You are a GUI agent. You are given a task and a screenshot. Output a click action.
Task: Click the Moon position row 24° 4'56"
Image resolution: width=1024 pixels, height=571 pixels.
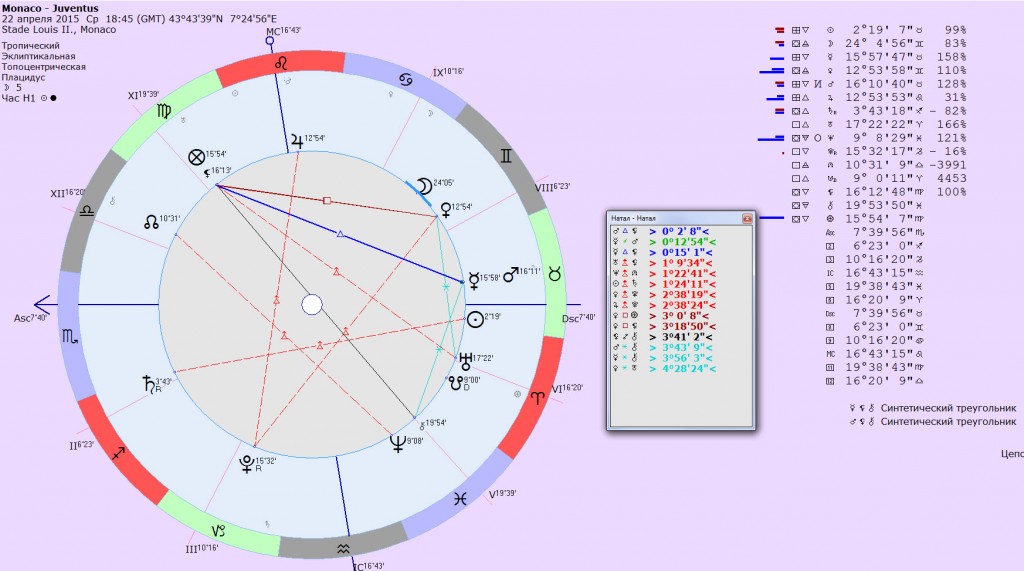click(x=870, y=44)
